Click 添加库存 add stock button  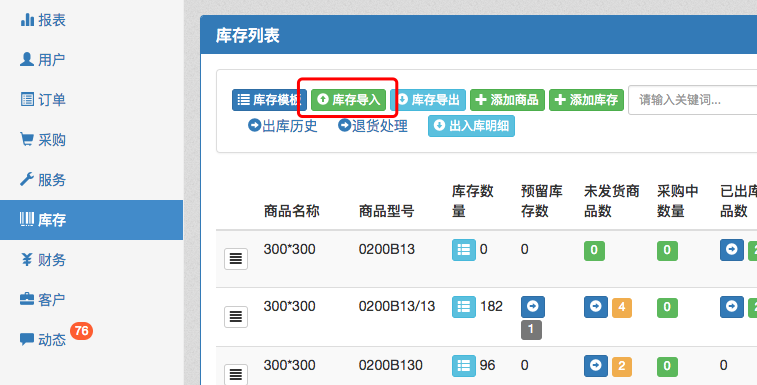(586, 100)
